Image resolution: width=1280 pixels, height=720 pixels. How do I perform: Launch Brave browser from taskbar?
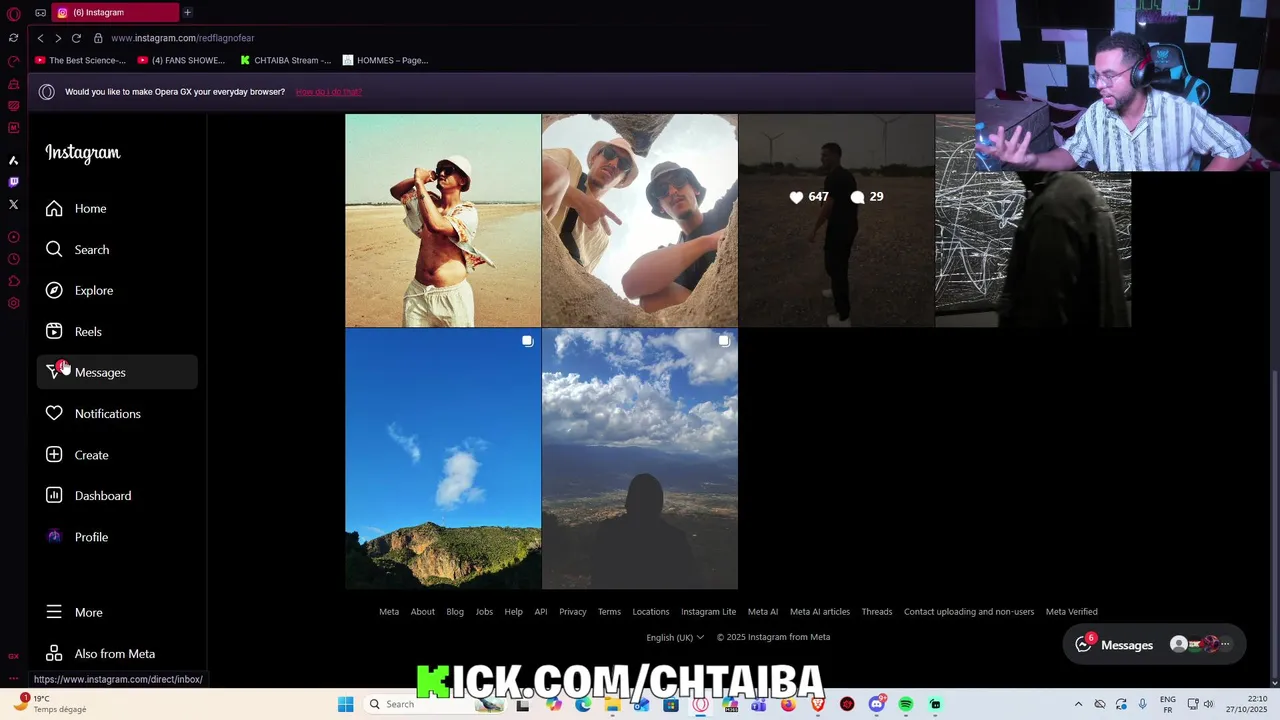[818, 704]
